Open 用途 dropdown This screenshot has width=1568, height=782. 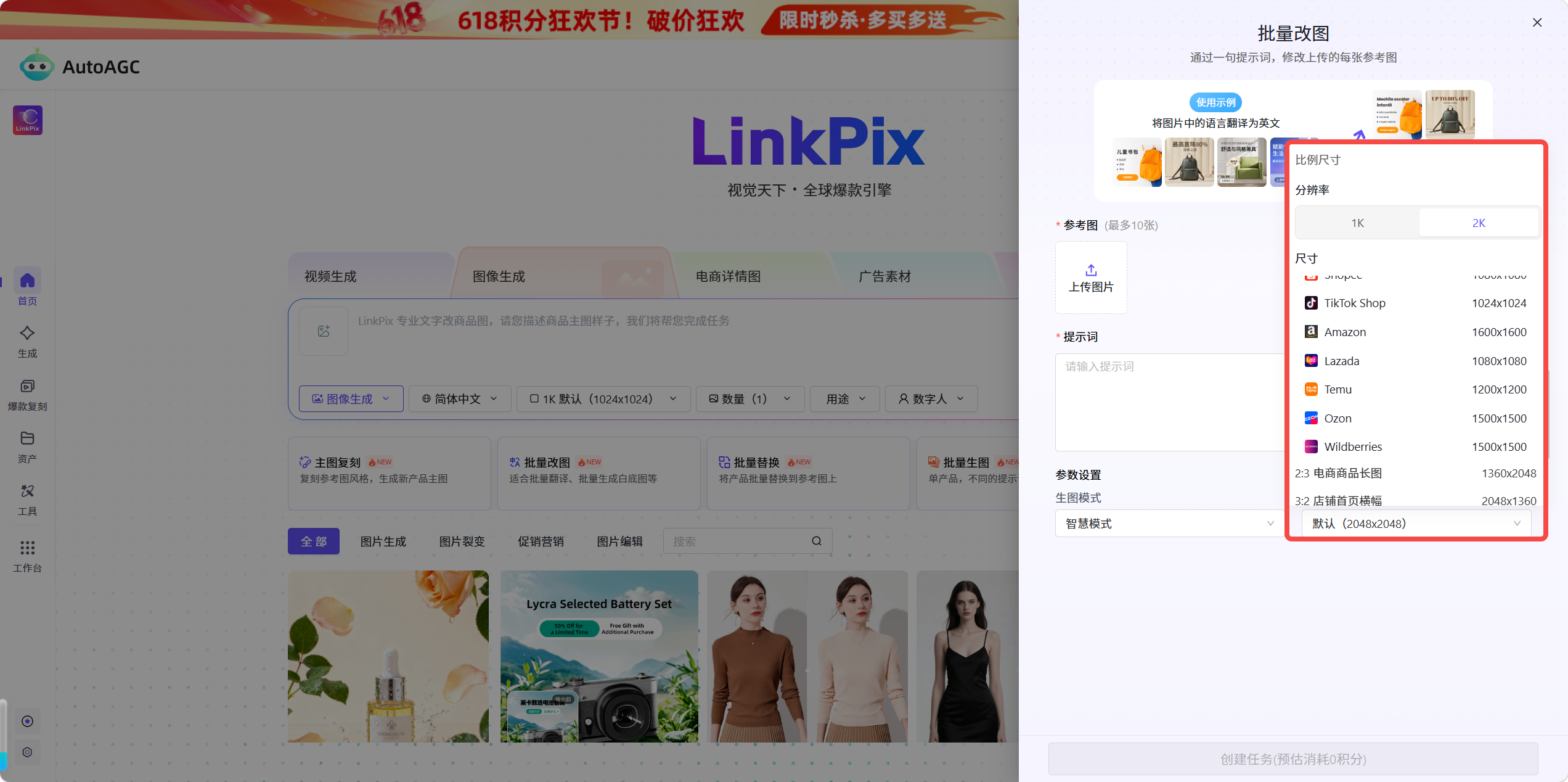[x=845, y=399]
